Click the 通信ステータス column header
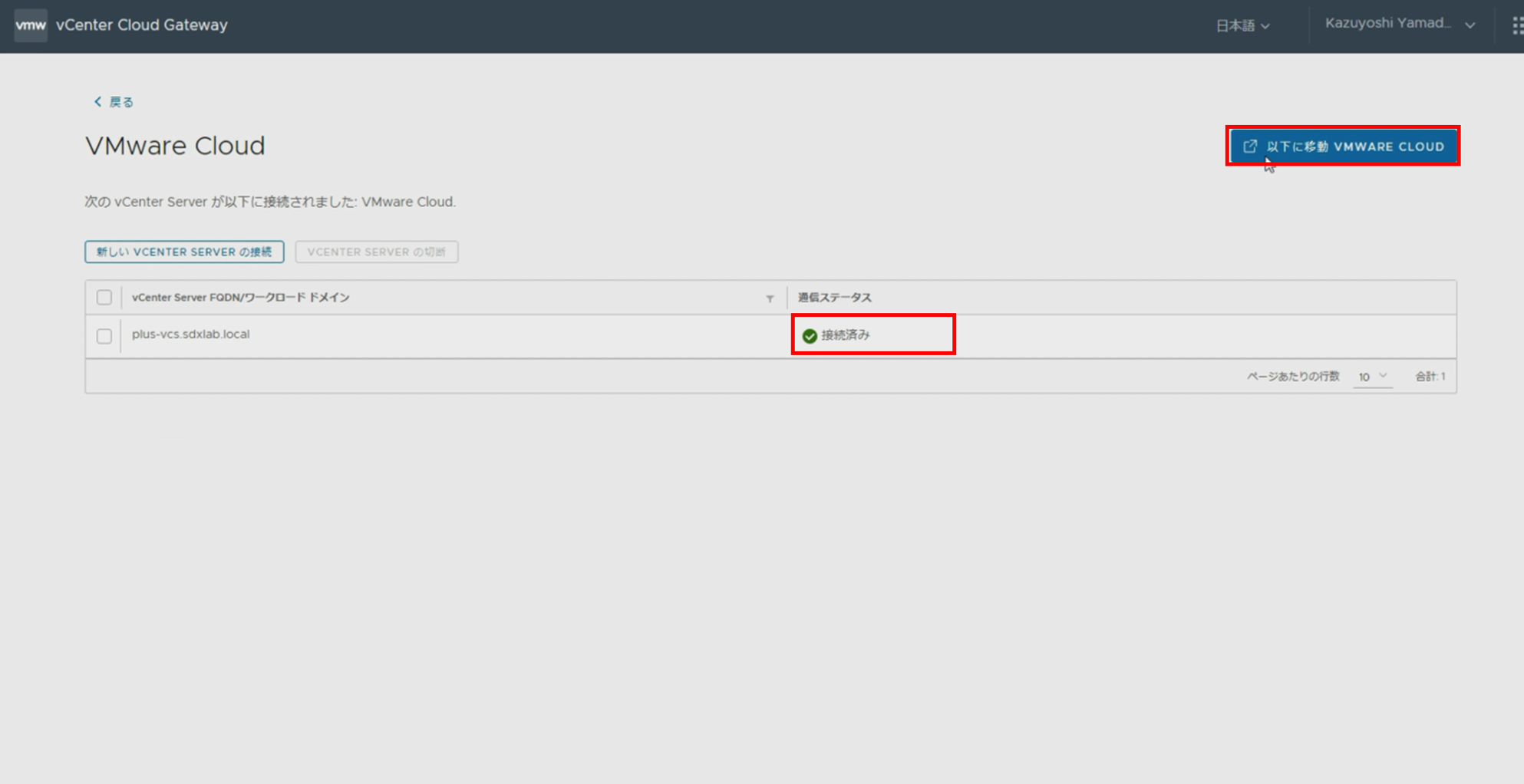 click(835, 298)
